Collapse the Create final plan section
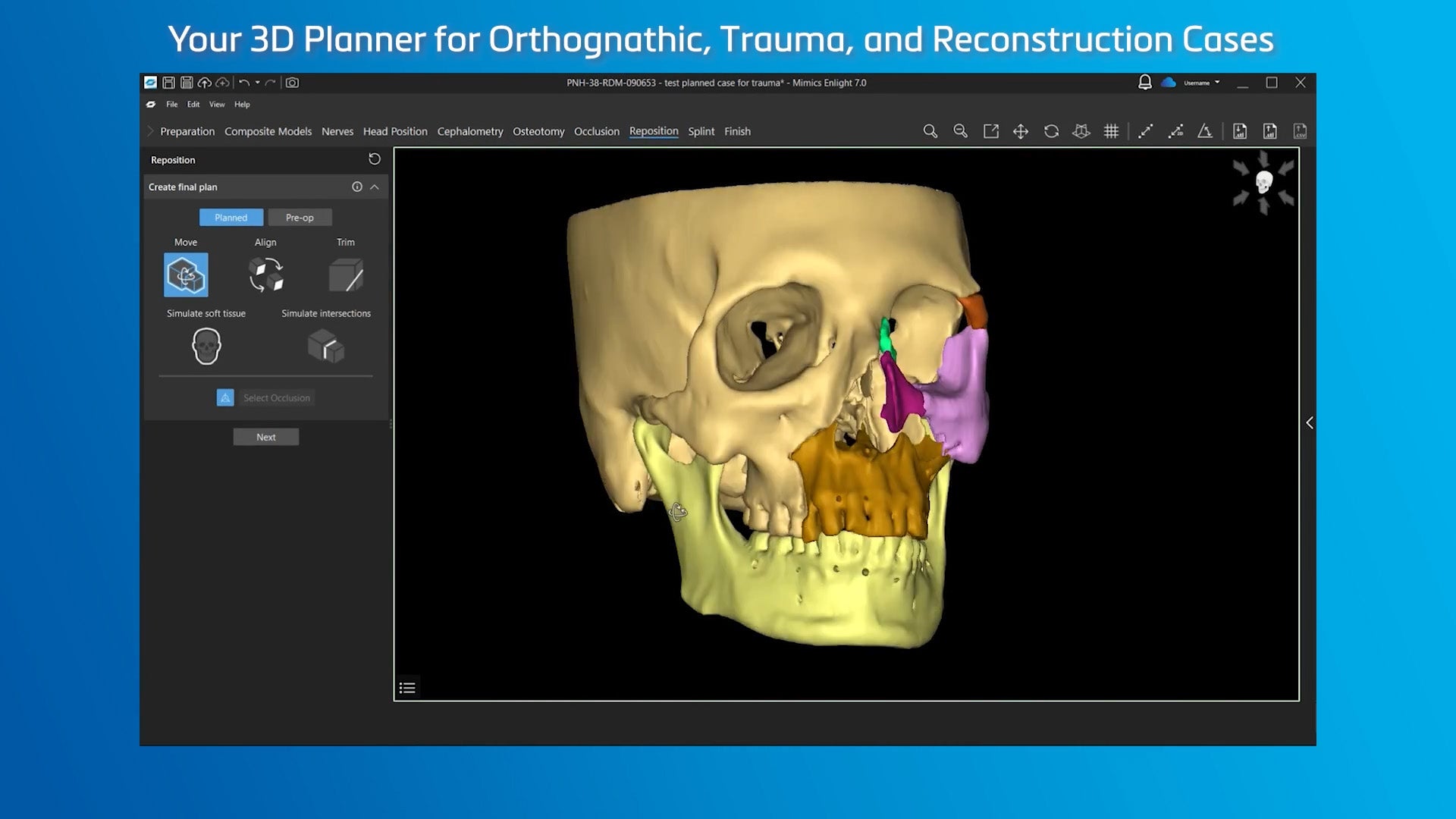The width and height of the screenshot is (1456, 819). click(x=375, y=187)
